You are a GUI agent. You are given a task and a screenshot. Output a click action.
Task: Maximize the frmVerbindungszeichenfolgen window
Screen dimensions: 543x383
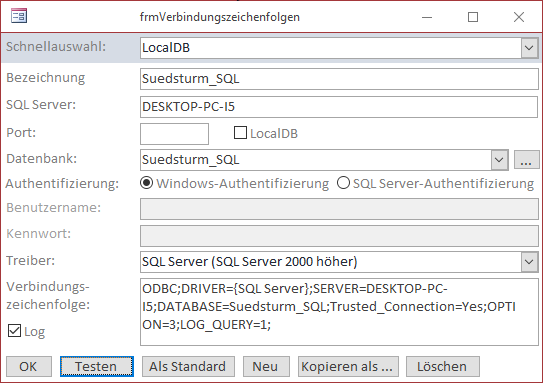473,17
